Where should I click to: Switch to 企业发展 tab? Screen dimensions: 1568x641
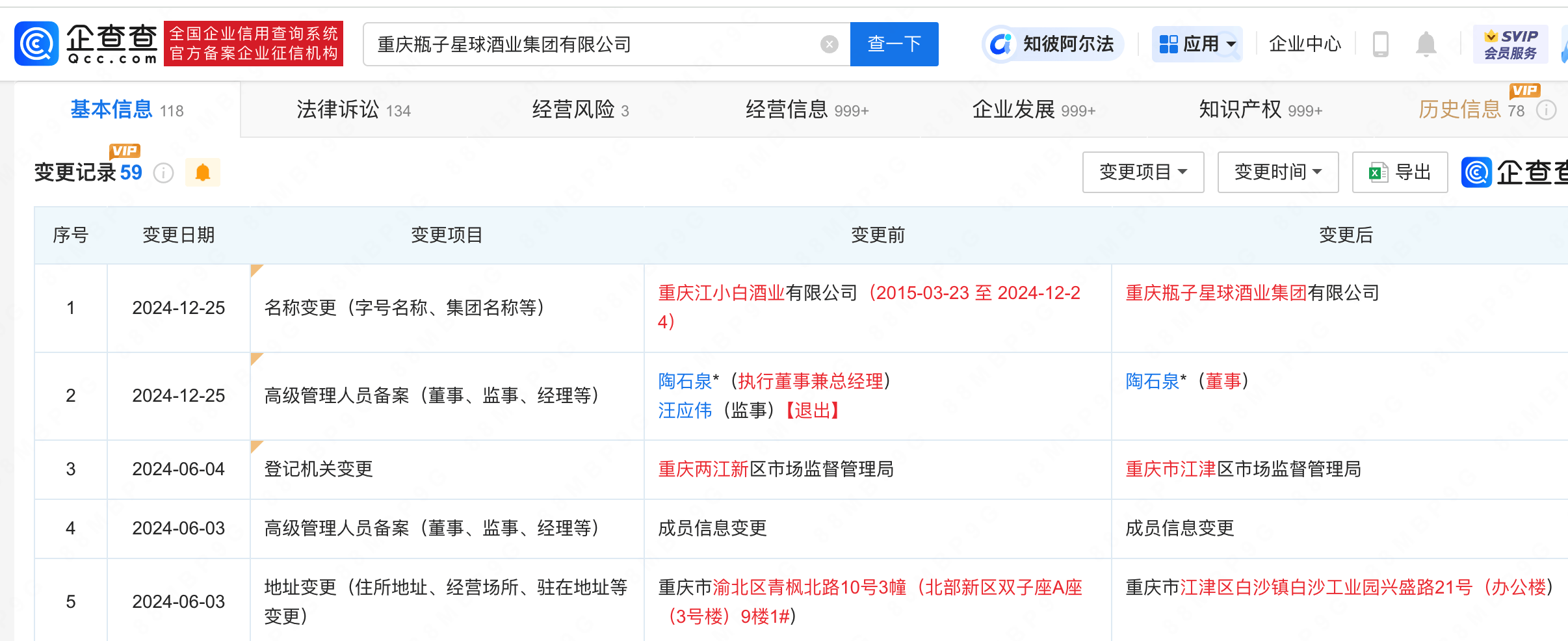1034,110
